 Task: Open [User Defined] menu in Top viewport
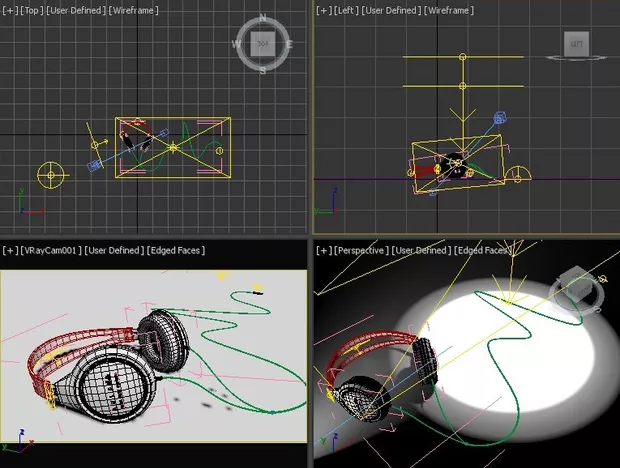76,11
